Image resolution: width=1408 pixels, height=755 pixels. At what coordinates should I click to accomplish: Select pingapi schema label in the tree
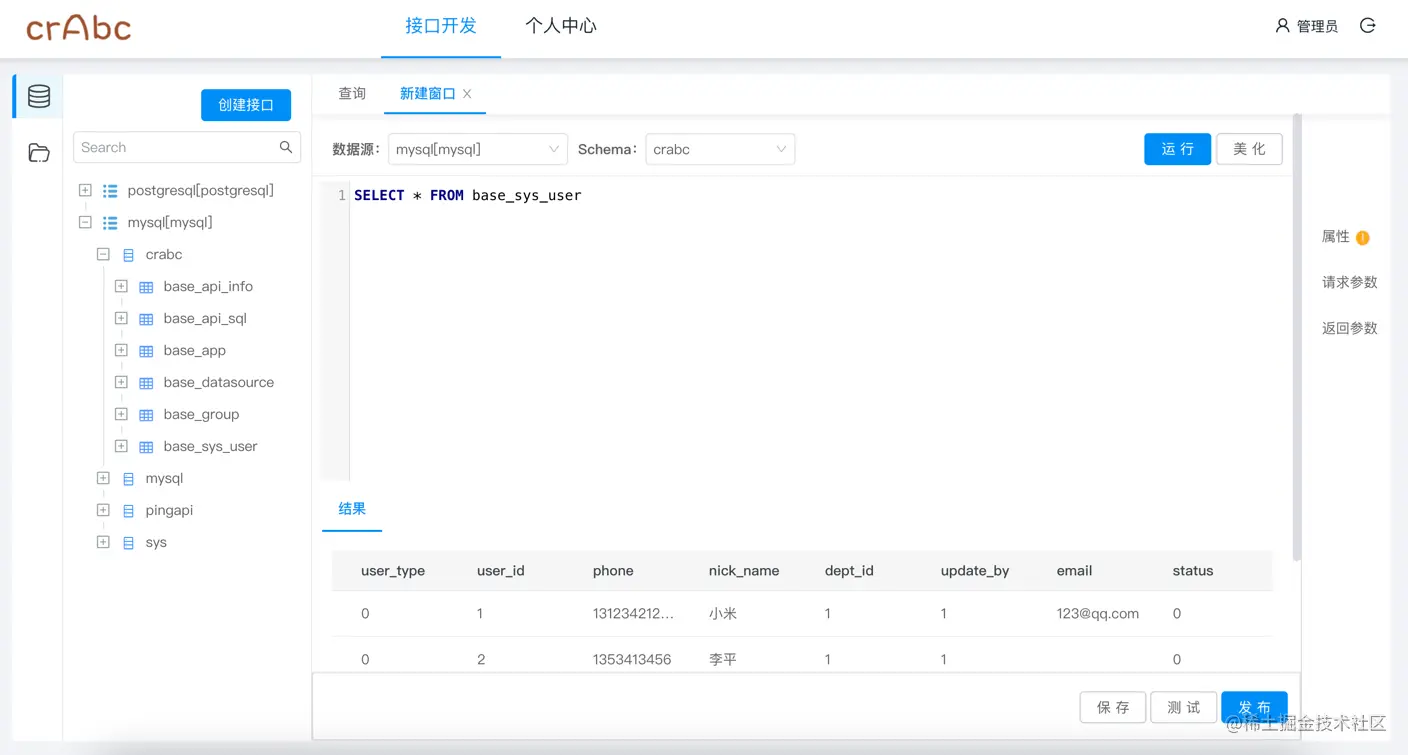tap(169, 511)
